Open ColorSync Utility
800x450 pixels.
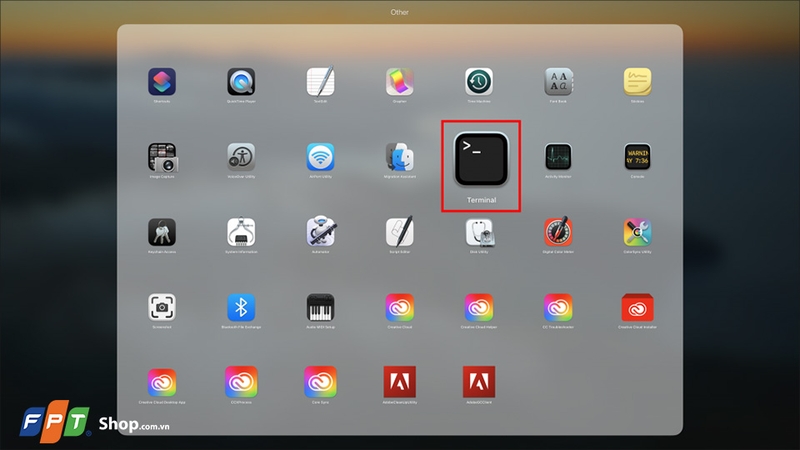[637, 232]
